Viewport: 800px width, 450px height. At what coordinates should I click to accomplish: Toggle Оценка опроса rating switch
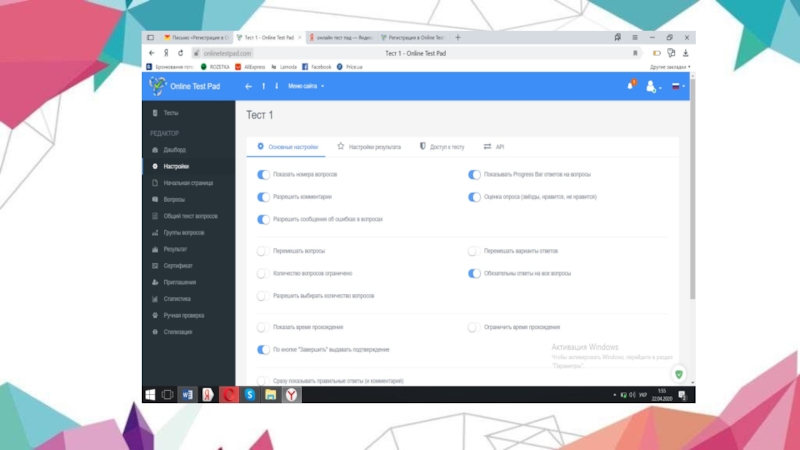point(475,197)
